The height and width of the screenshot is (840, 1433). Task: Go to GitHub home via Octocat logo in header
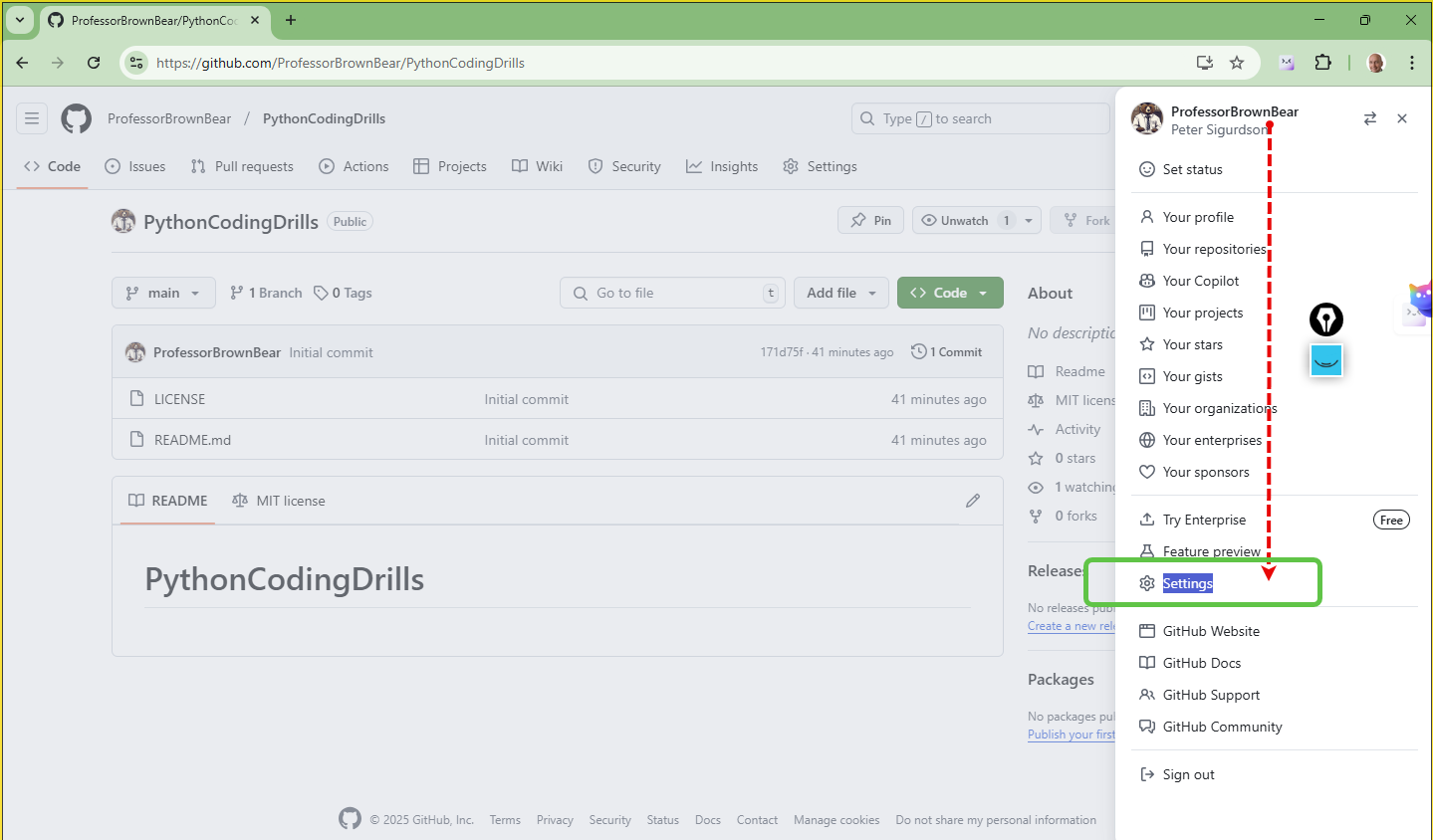(76, 118)
